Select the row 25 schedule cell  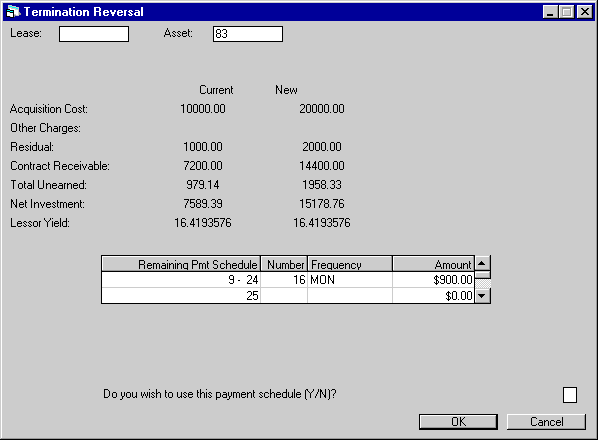(181, 296)
